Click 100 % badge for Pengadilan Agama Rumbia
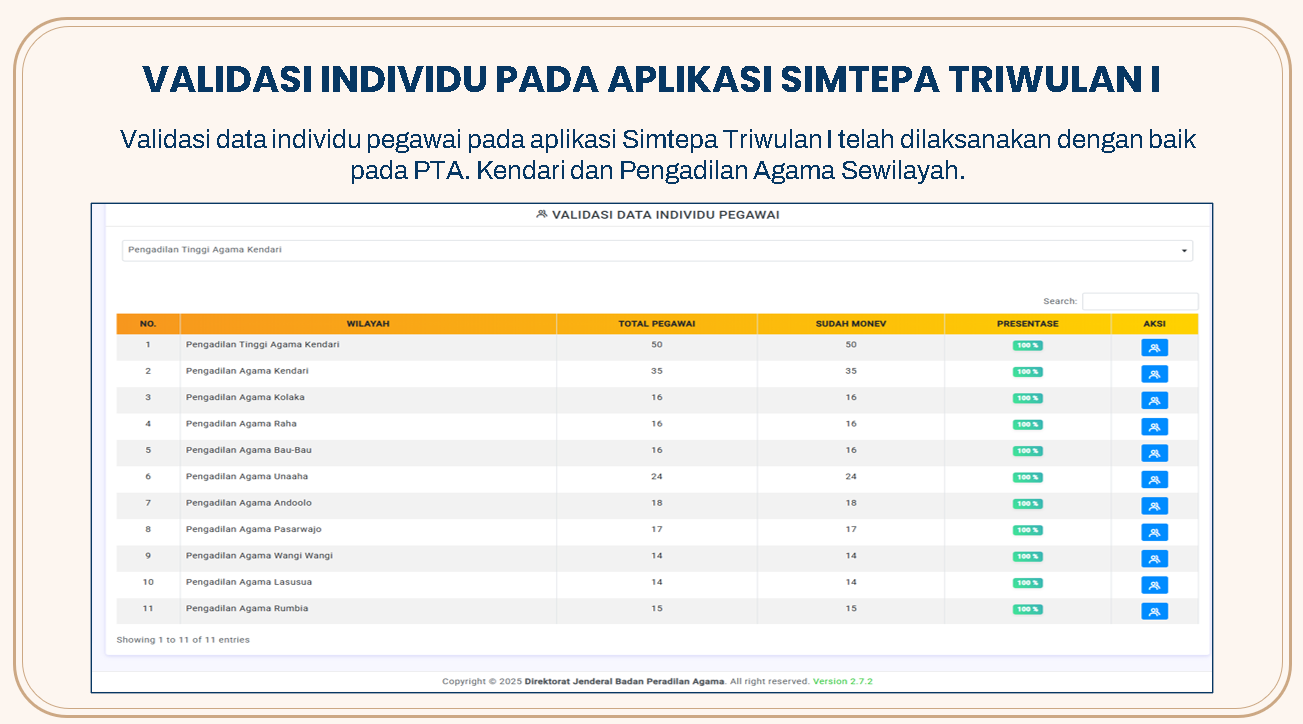The height and width of the screenshot is (724, 1303). click(1027, 609)
